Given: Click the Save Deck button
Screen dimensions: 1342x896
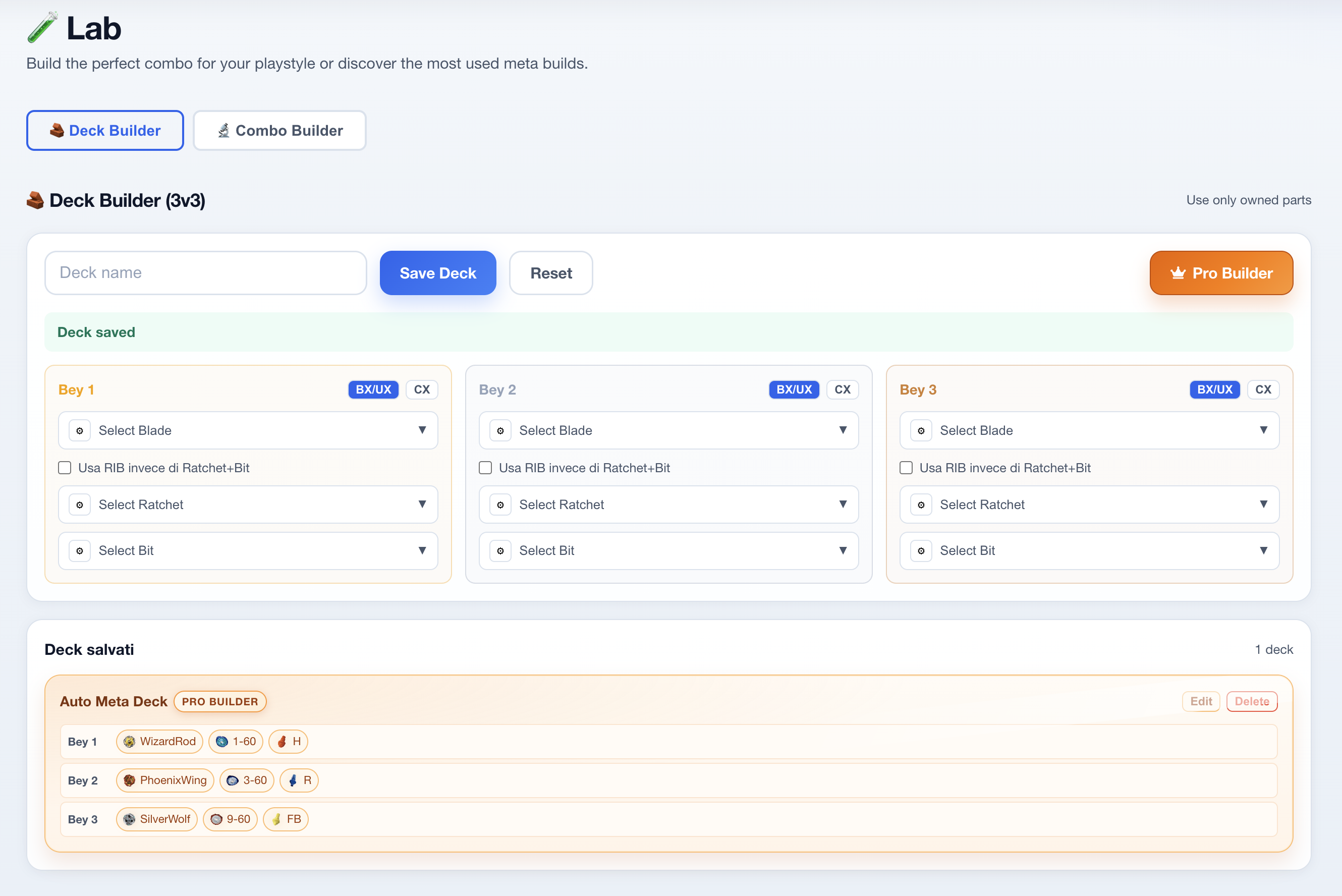Looking at the screenshot, I should 437,273.
